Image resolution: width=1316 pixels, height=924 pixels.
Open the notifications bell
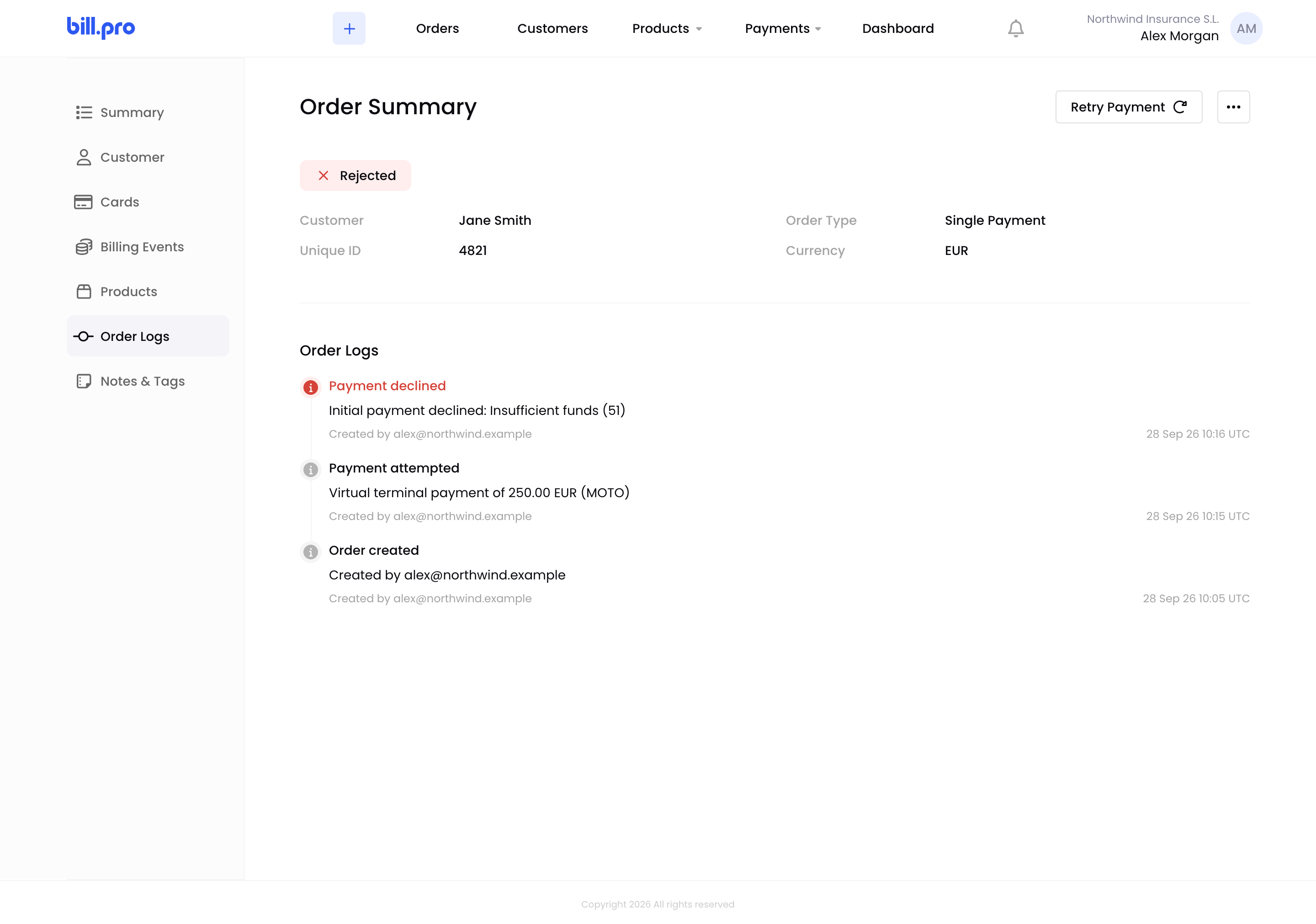click(x=1016, y=29)
